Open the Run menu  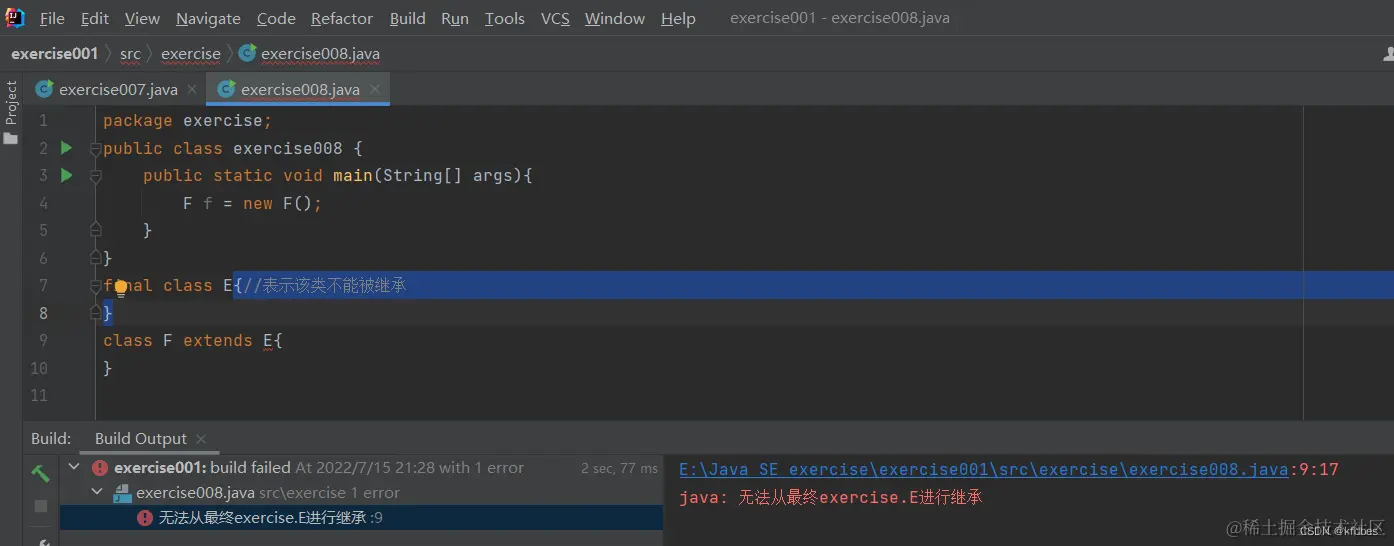[x=455, y=18]
